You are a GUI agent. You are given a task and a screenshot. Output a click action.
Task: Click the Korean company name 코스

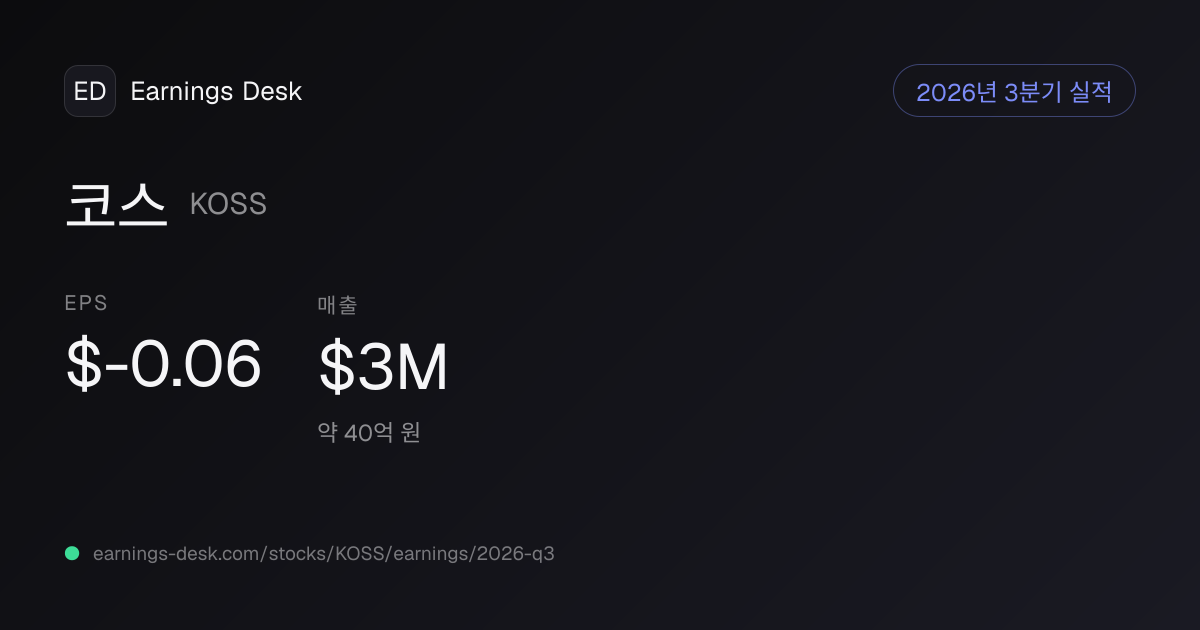pos(116,204)
